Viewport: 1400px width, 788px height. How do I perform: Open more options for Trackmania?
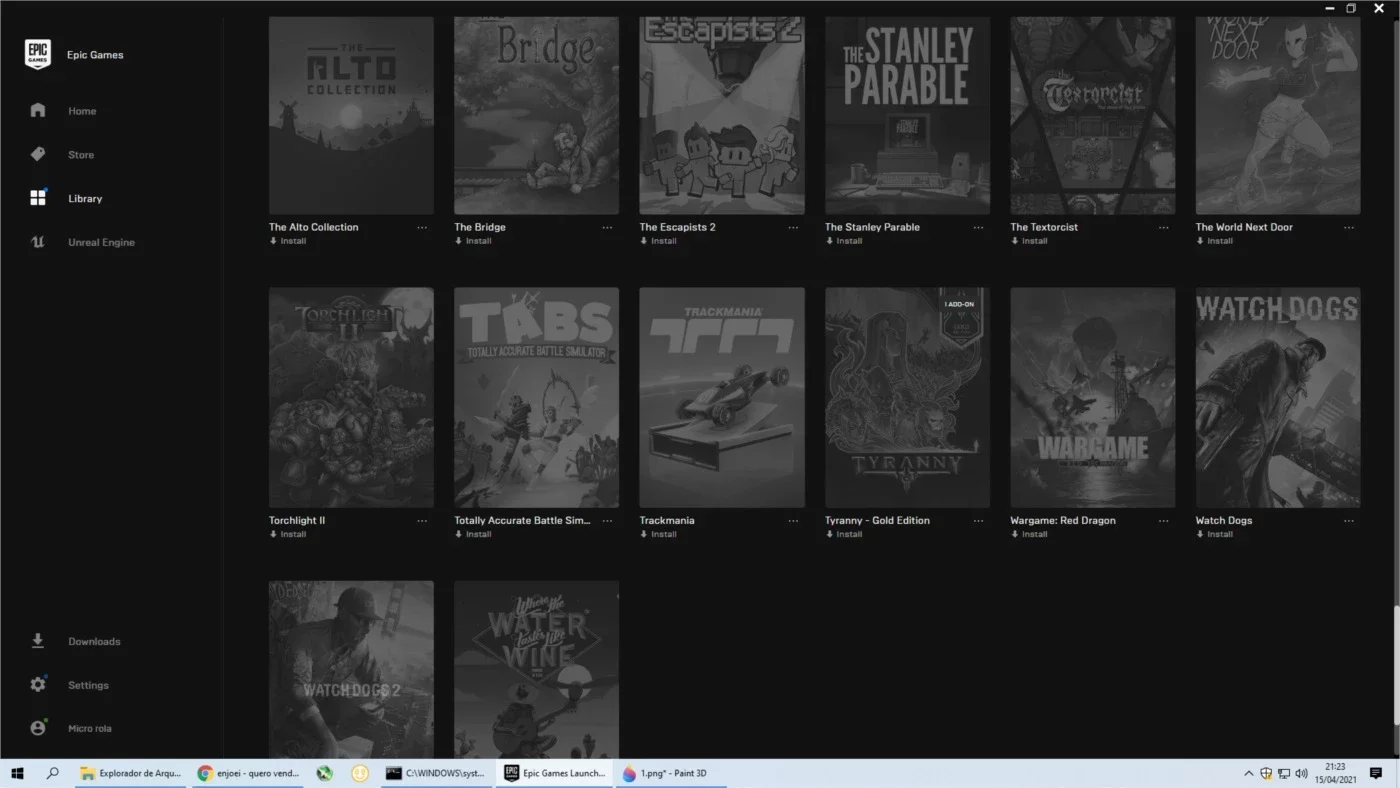(x=793, y=520)
